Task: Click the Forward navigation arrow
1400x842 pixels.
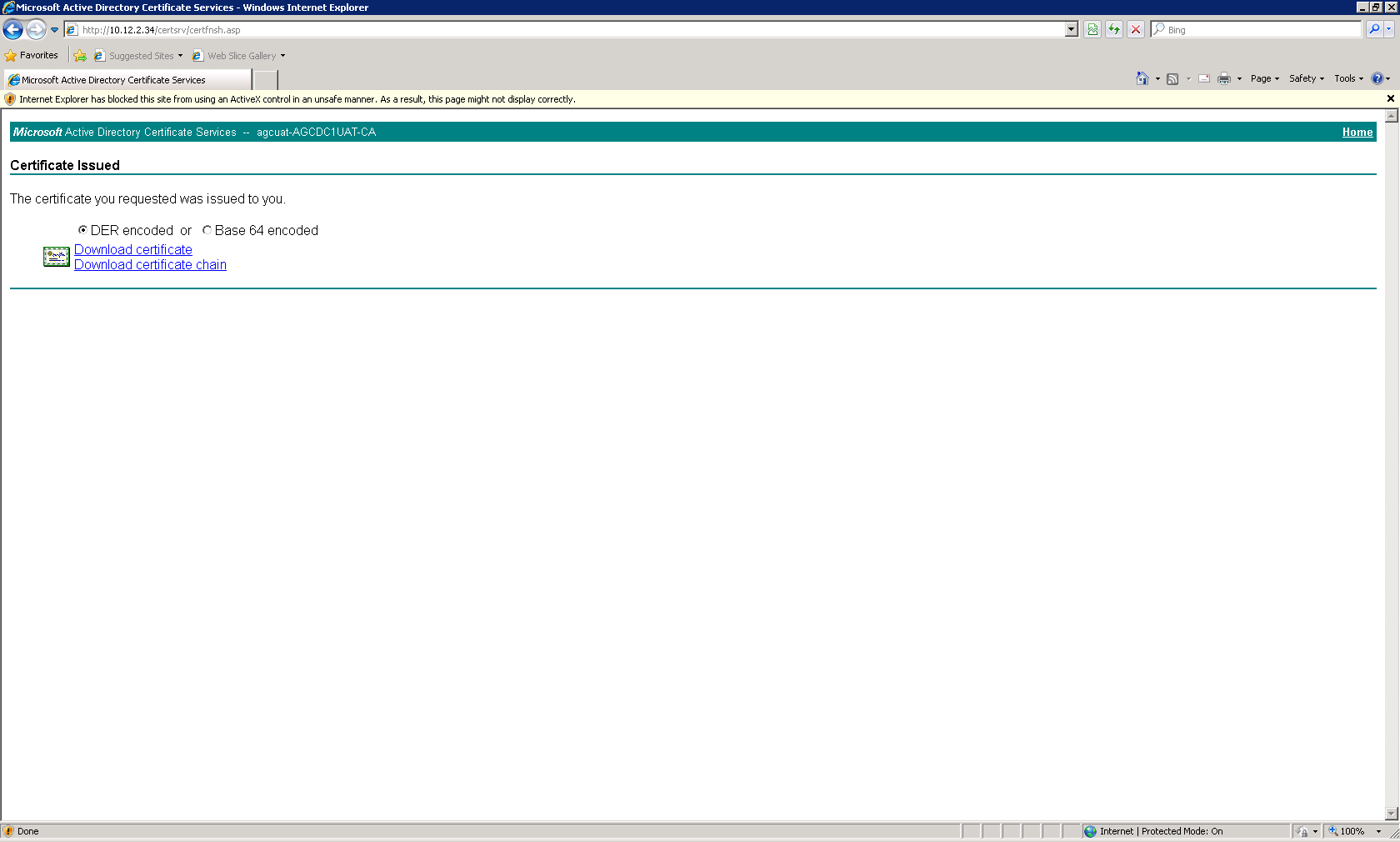Action: click(x=36, y=29)
